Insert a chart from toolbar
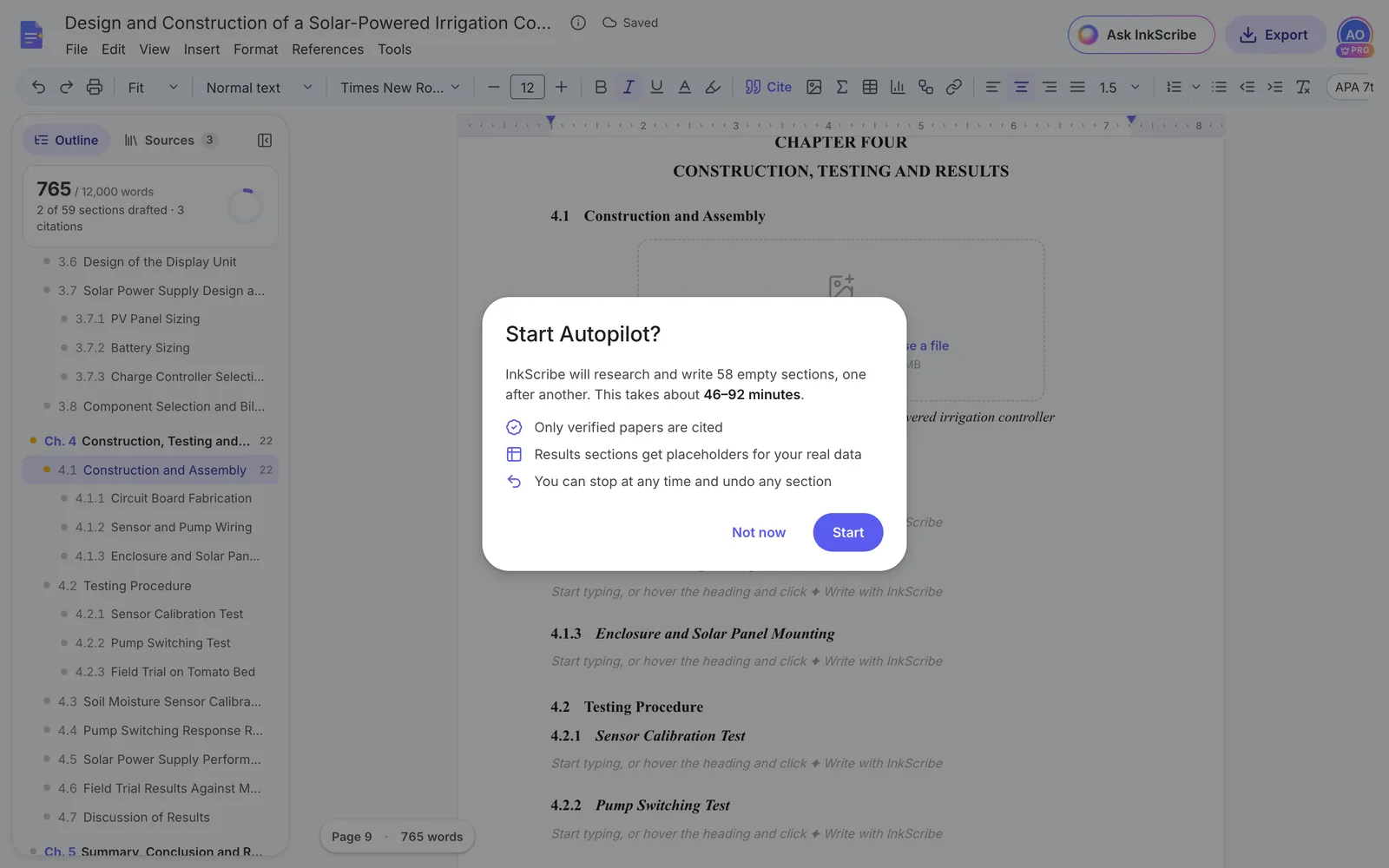The width and height of the screenshot is (1389, 868). (898, 87)
